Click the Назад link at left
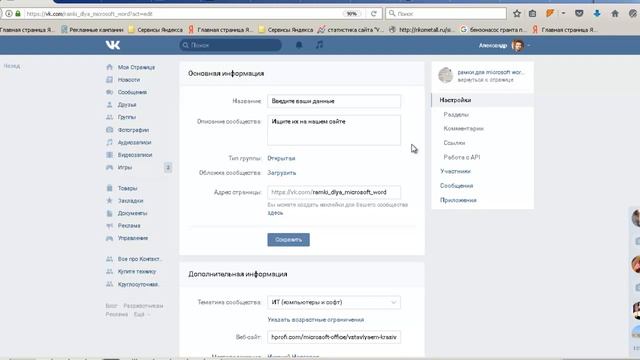 point(12,66)
